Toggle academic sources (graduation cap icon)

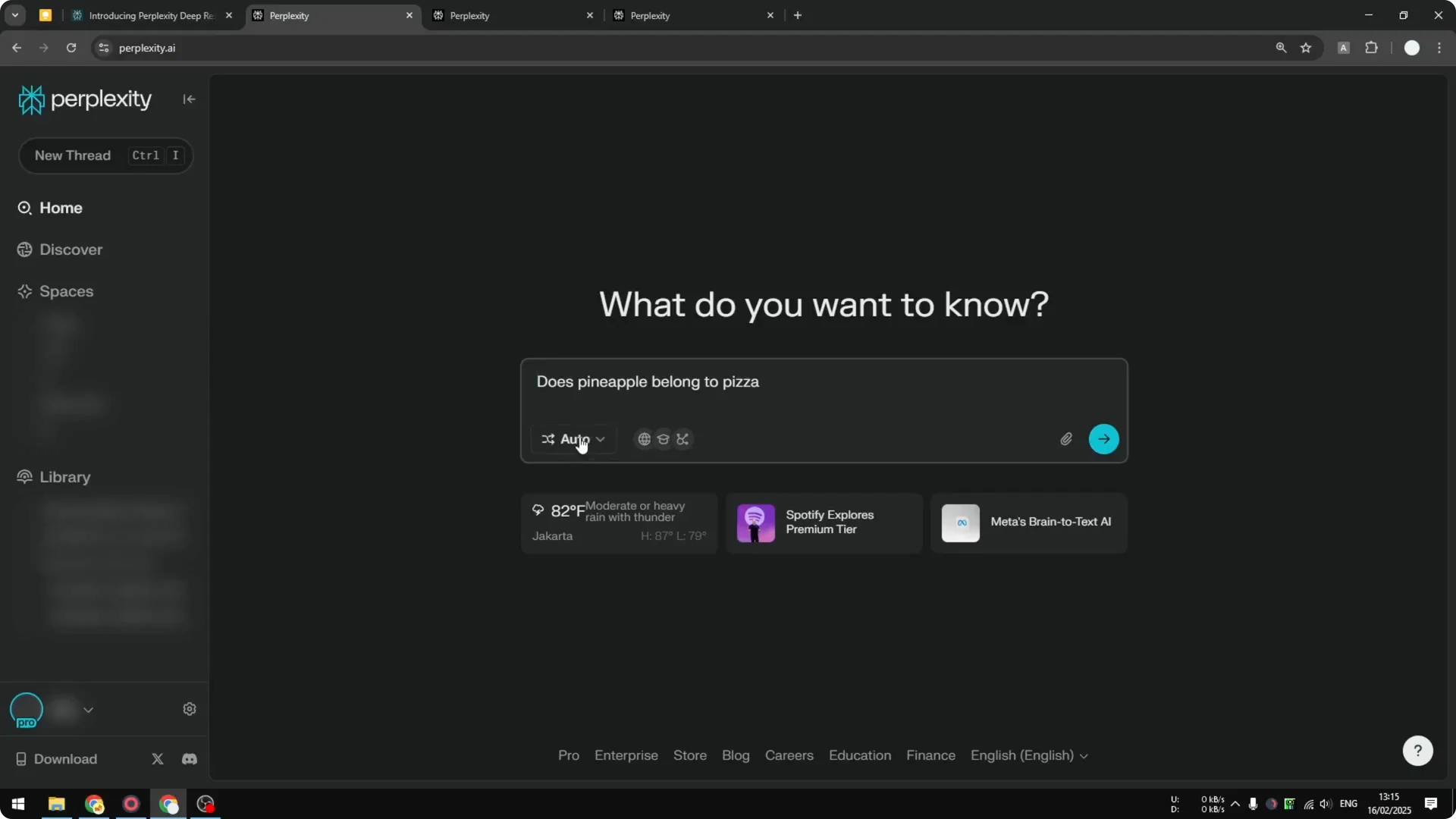point(663,439)
